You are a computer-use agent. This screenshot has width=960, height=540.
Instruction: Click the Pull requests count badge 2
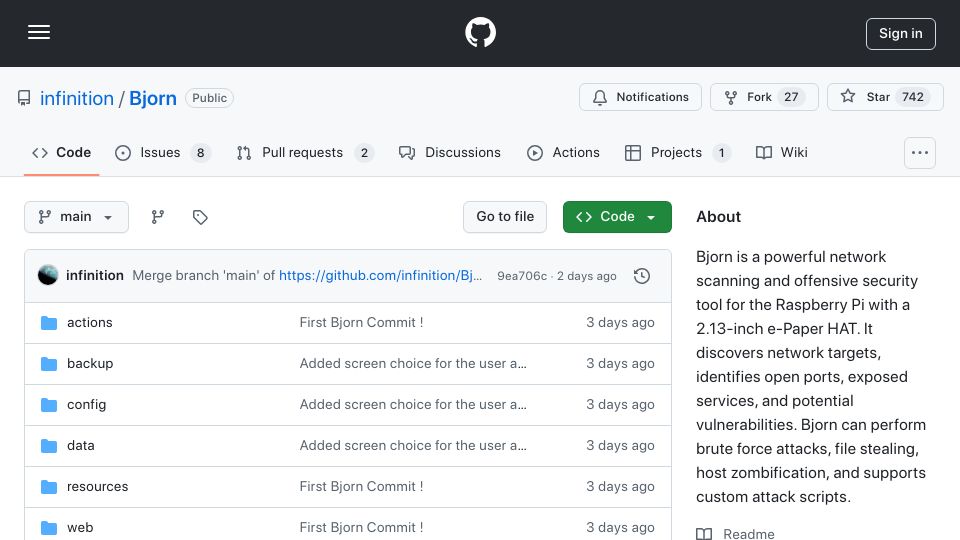point(364,152)
